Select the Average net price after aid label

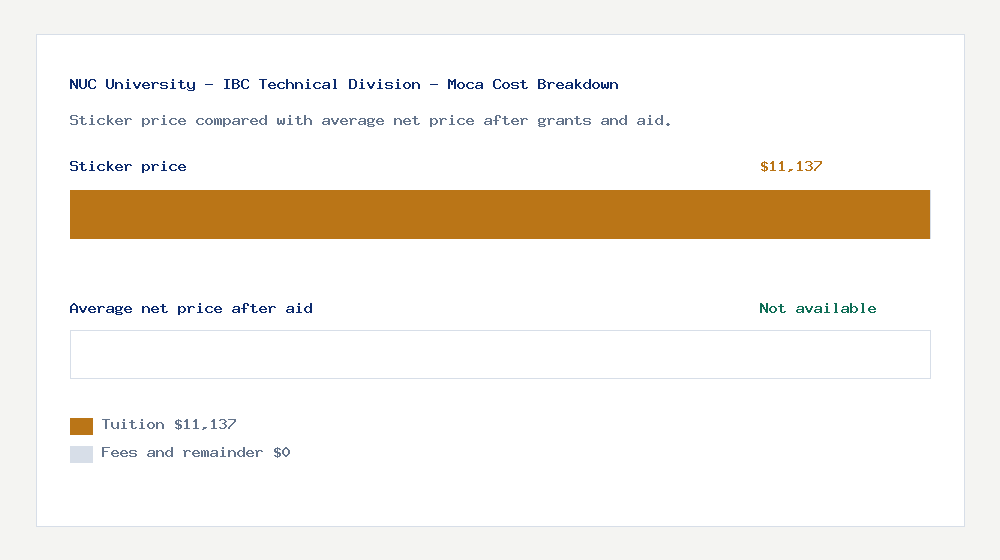pyautogui.click(x=191, y=309)
